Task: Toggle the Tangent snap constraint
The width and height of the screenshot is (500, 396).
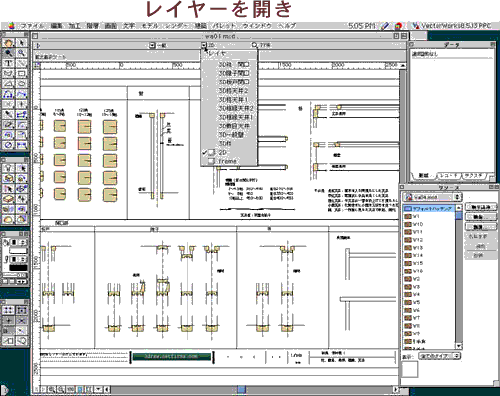Action: (x=22, y=341)
